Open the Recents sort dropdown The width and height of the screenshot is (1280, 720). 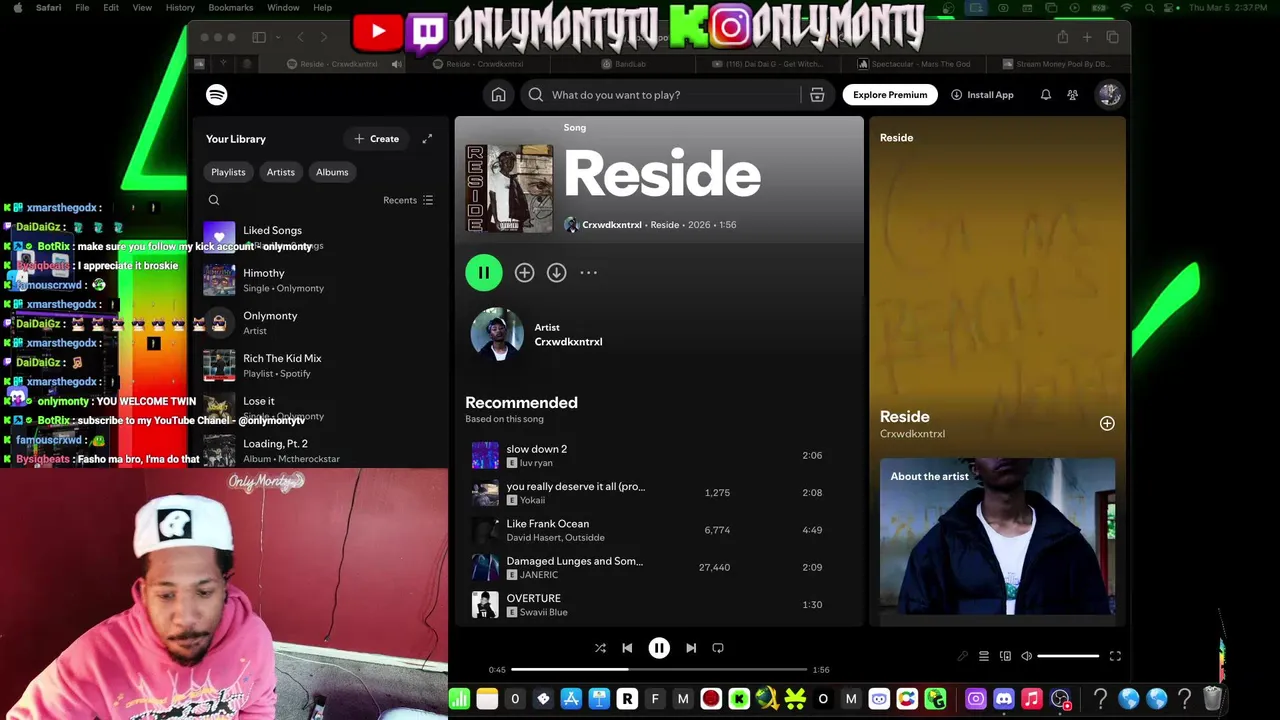(x=408, y=200)
